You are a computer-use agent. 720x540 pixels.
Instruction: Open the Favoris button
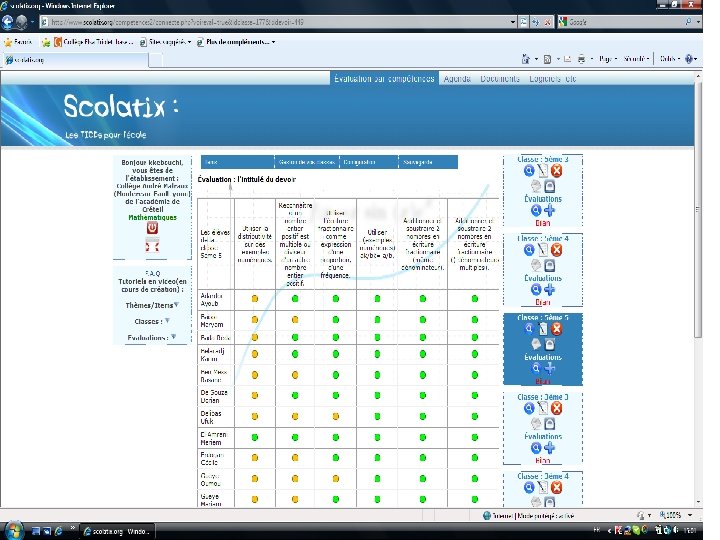[x=18, y=42]
